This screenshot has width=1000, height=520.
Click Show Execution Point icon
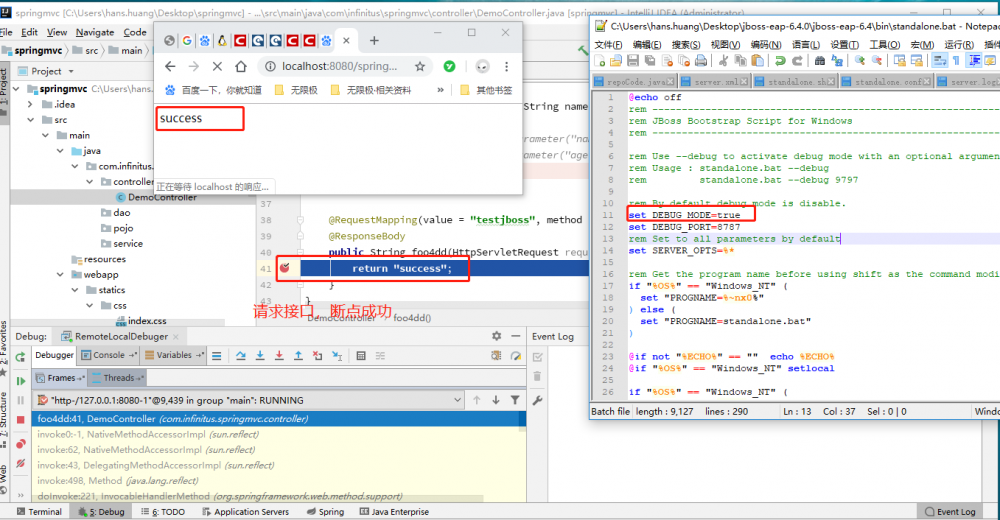coord(217,355)
